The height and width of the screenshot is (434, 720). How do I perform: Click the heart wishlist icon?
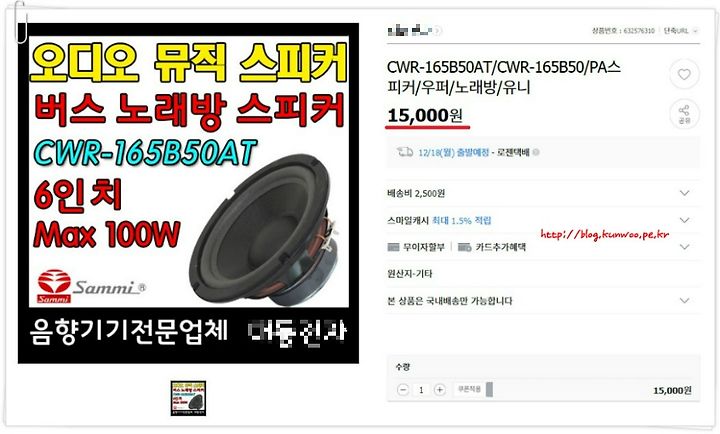click(x=684, y=74)
